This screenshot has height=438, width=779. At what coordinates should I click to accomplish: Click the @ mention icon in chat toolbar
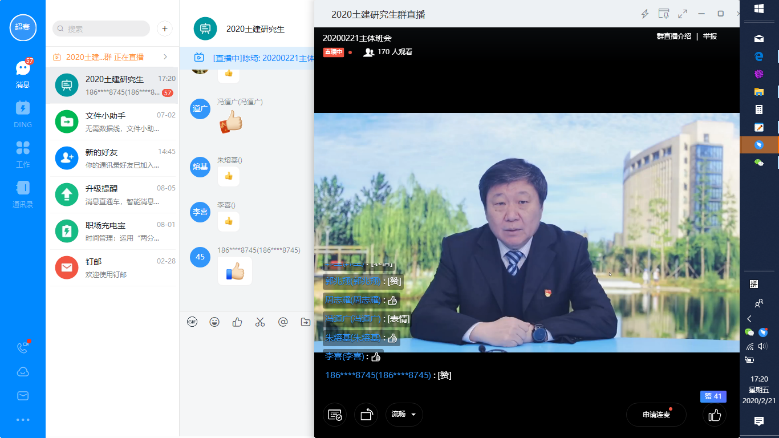pos(283,322)
